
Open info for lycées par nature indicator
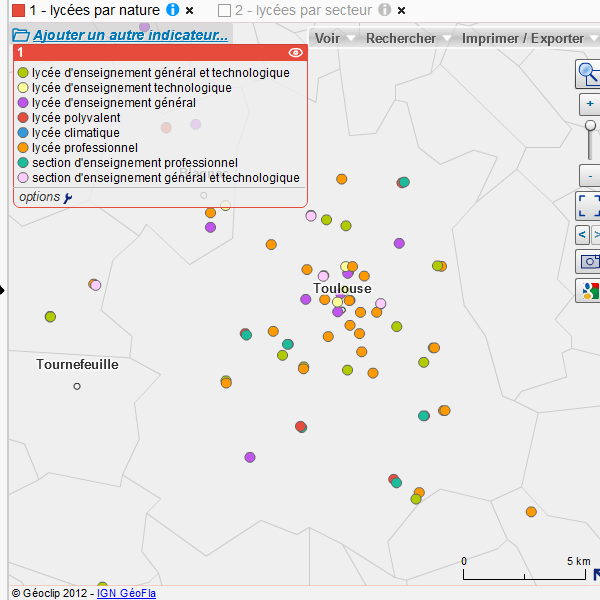point(173,10)
